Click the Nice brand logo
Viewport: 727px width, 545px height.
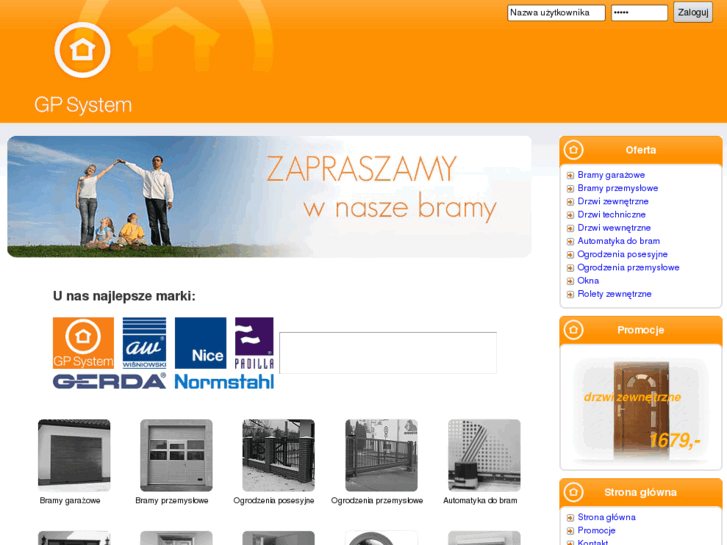(x=200, y=343)
